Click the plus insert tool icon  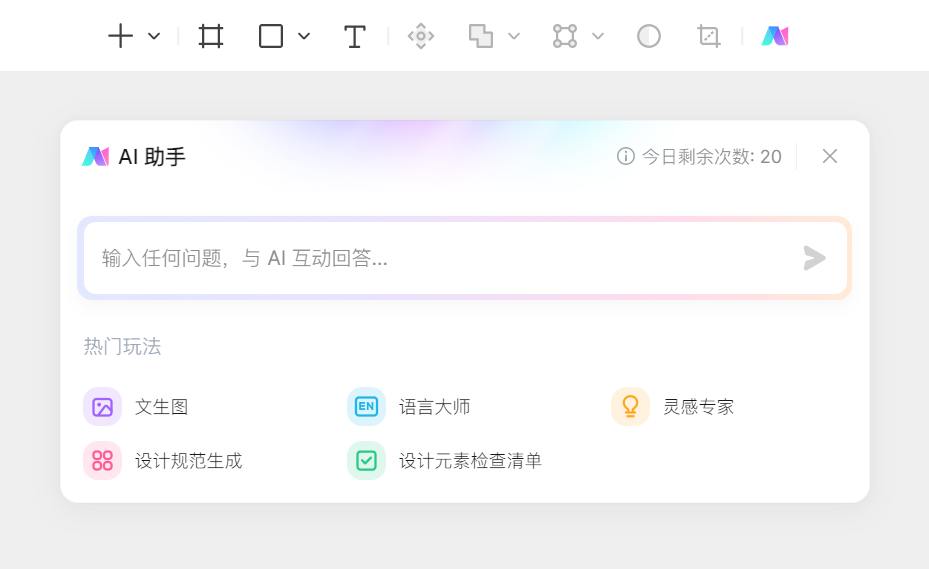click(120, 36)
